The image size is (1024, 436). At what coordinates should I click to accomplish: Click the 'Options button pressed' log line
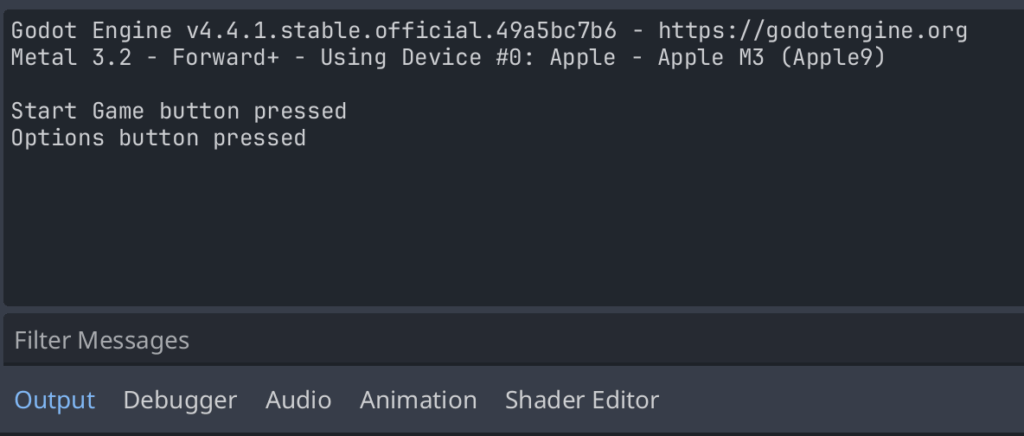(158, 138)
